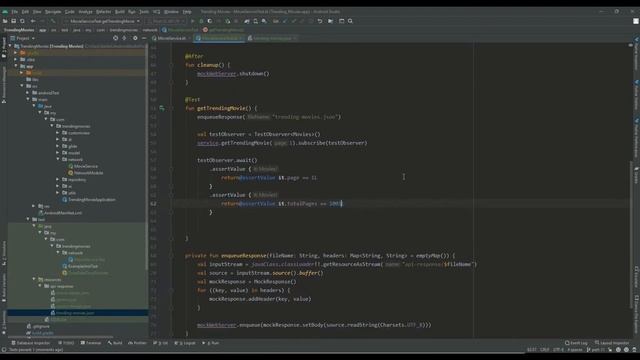Expand the utils package arrow
The width and height of the screenshot is (640, 360).
(x=58, y=193)
